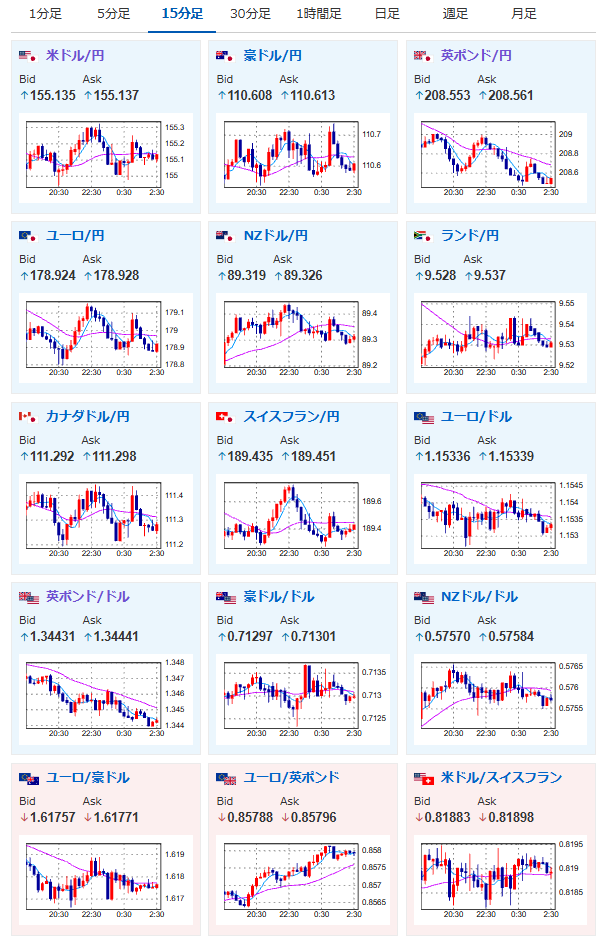Switch to the 1時間足 tab
The height and width of the screenshot is (939, 605).
click(x=319, y=14)
